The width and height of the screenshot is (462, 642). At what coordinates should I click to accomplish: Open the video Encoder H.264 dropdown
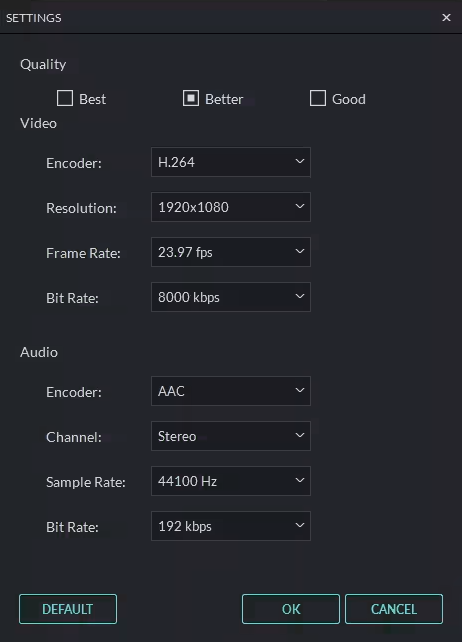click(231, 162)
